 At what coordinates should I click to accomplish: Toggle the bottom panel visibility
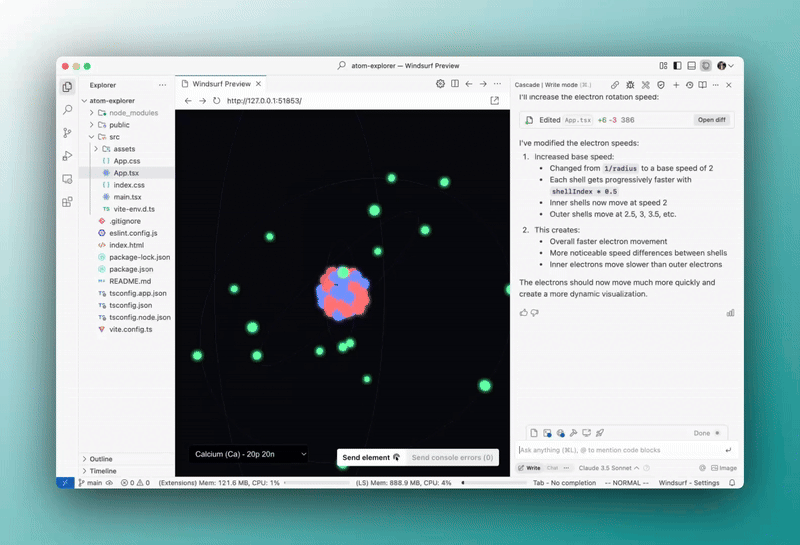[x=692, y=66]
